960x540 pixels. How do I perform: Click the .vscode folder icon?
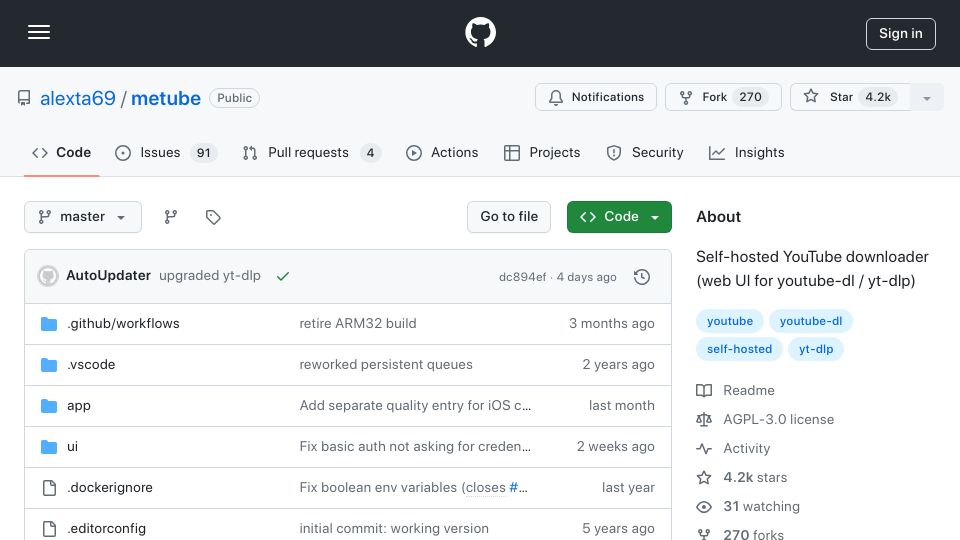coord(49,364)
